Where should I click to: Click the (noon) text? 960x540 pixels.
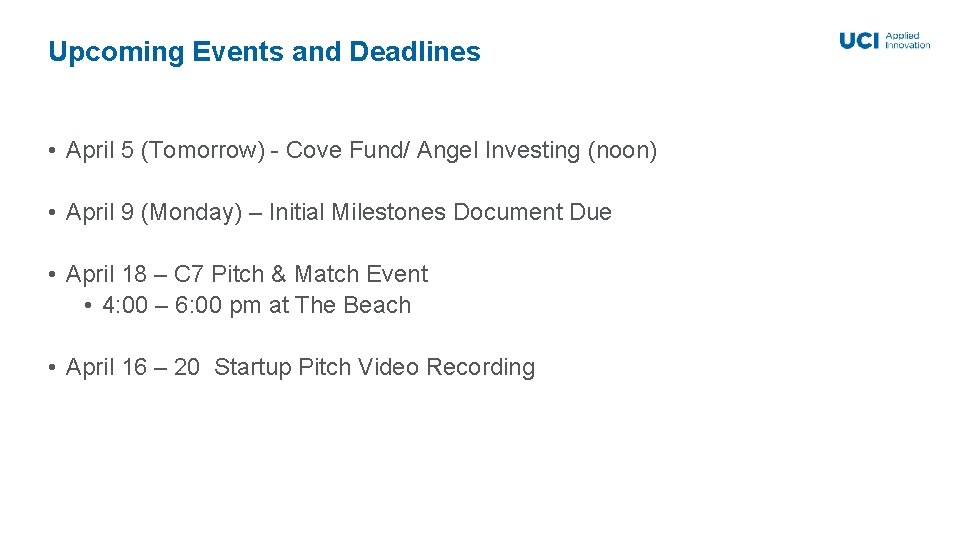[x=622, y=151]
